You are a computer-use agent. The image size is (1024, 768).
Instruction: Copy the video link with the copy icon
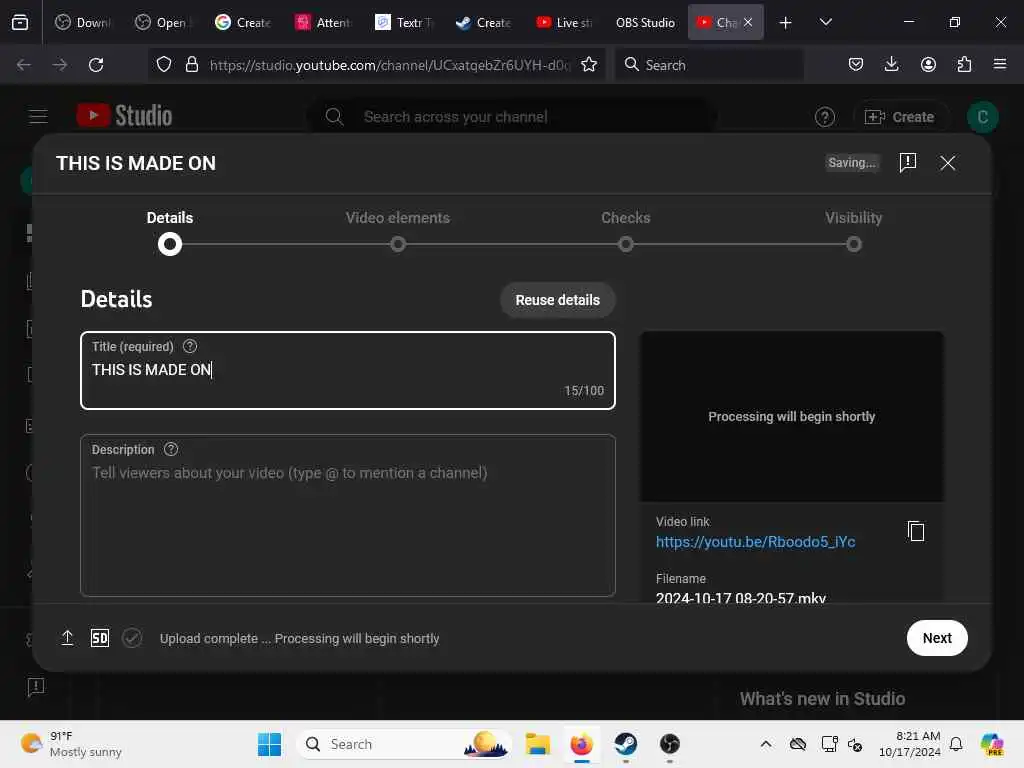(x=916, y=531)
